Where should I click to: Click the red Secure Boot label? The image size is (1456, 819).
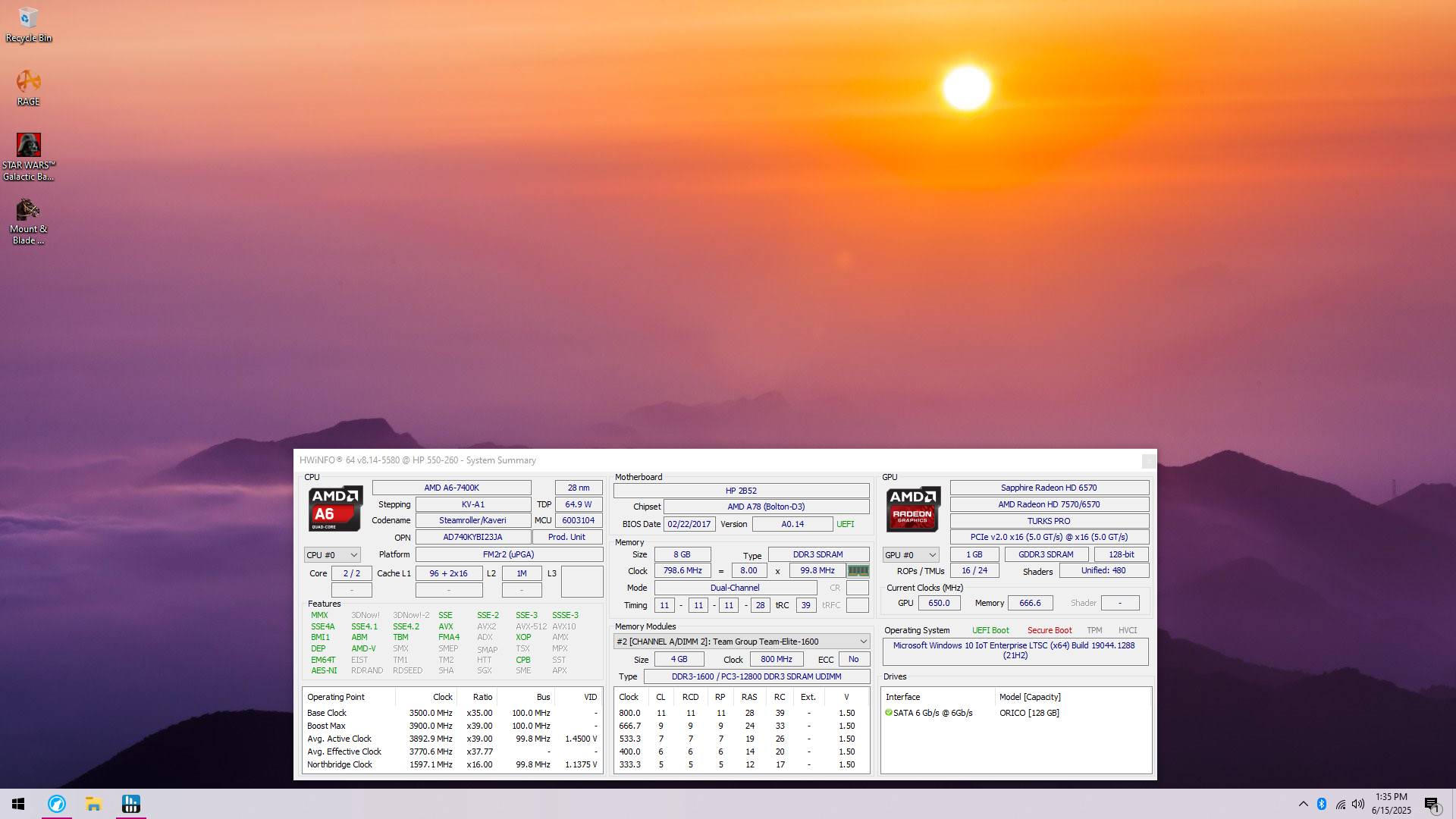[1050, 630]
